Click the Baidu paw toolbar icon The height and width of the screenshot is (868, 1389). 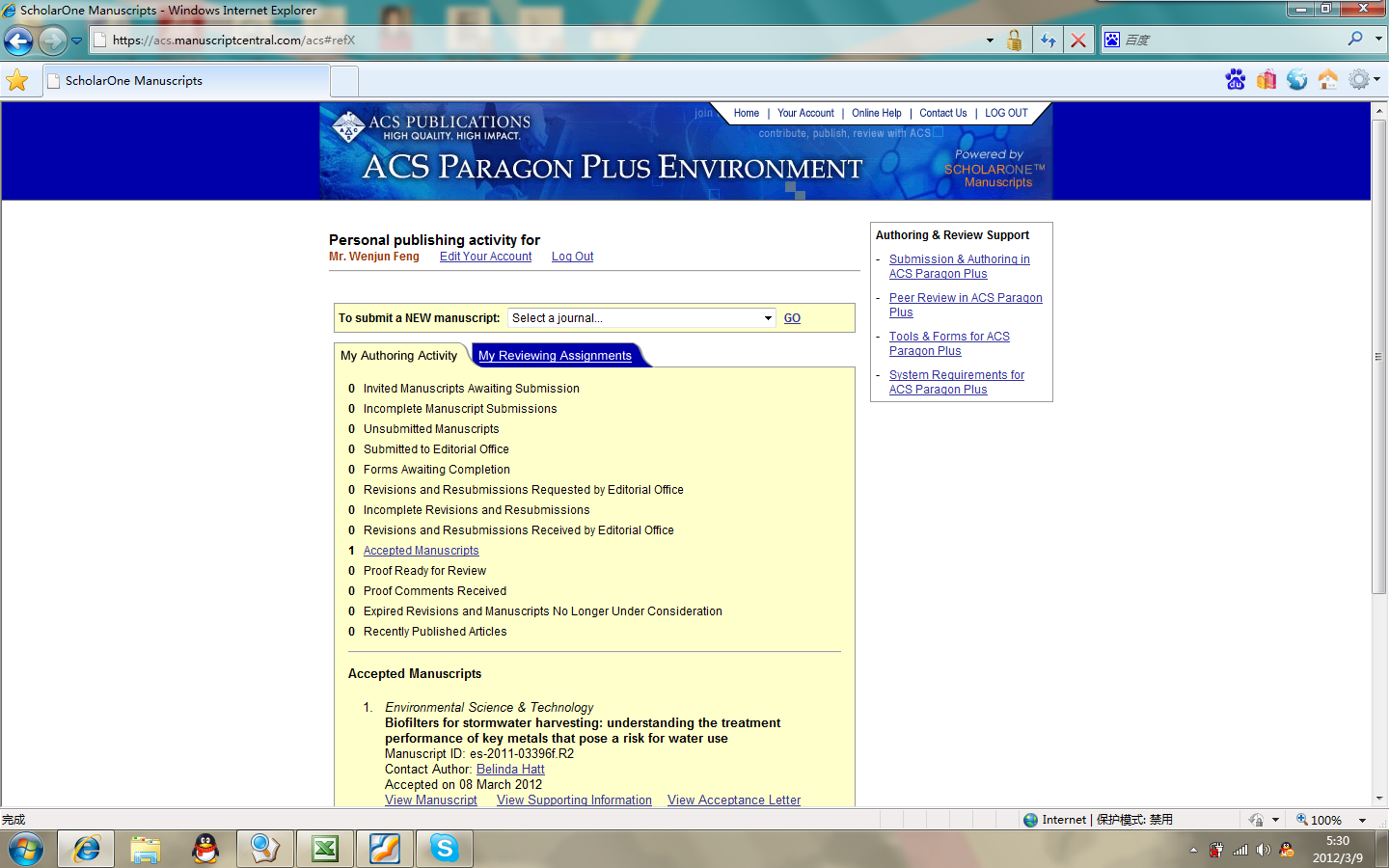click(x=1236, y=79)
